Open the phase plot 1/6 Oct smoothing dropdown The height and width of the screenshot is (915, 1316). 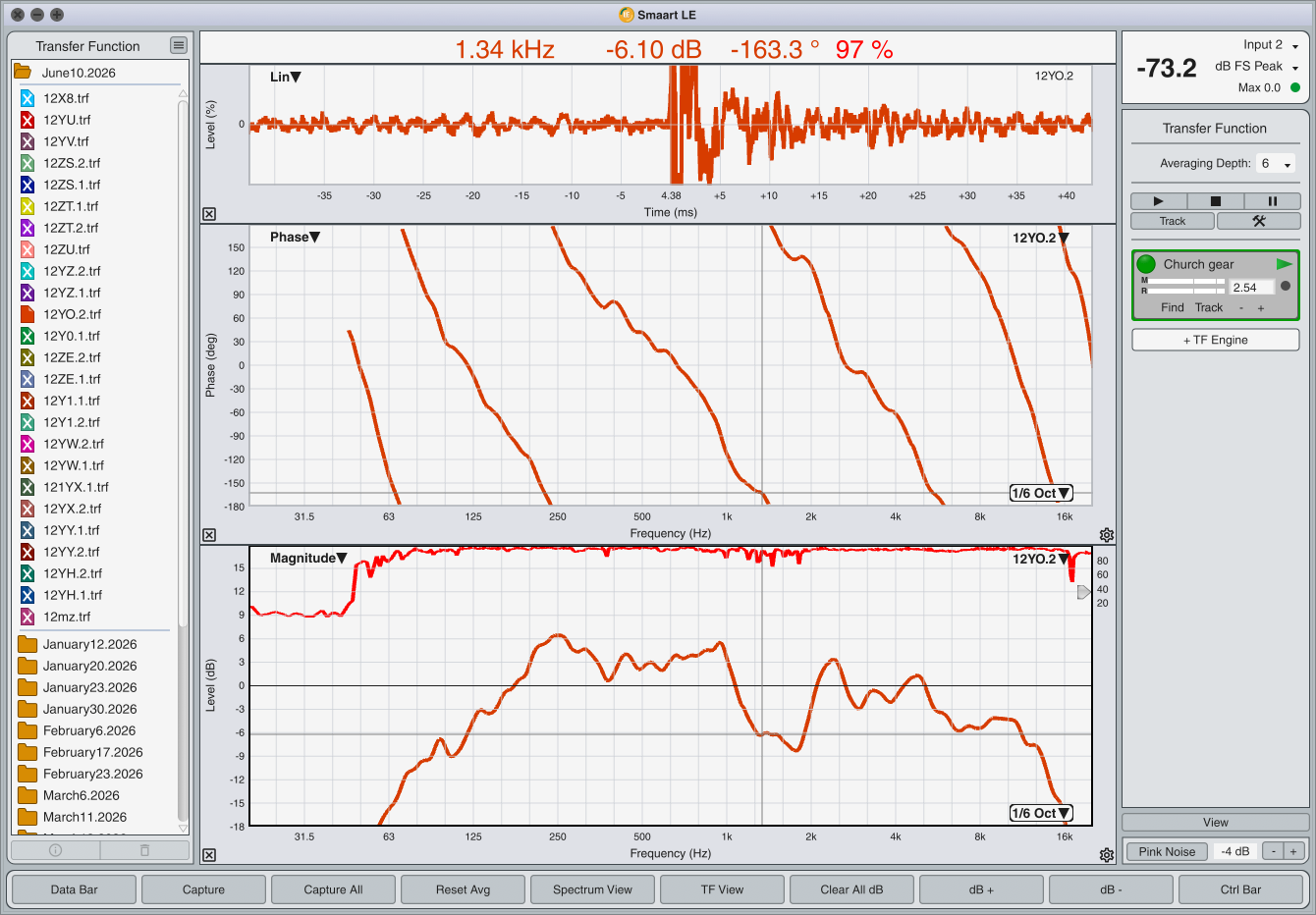[1041, 493]
